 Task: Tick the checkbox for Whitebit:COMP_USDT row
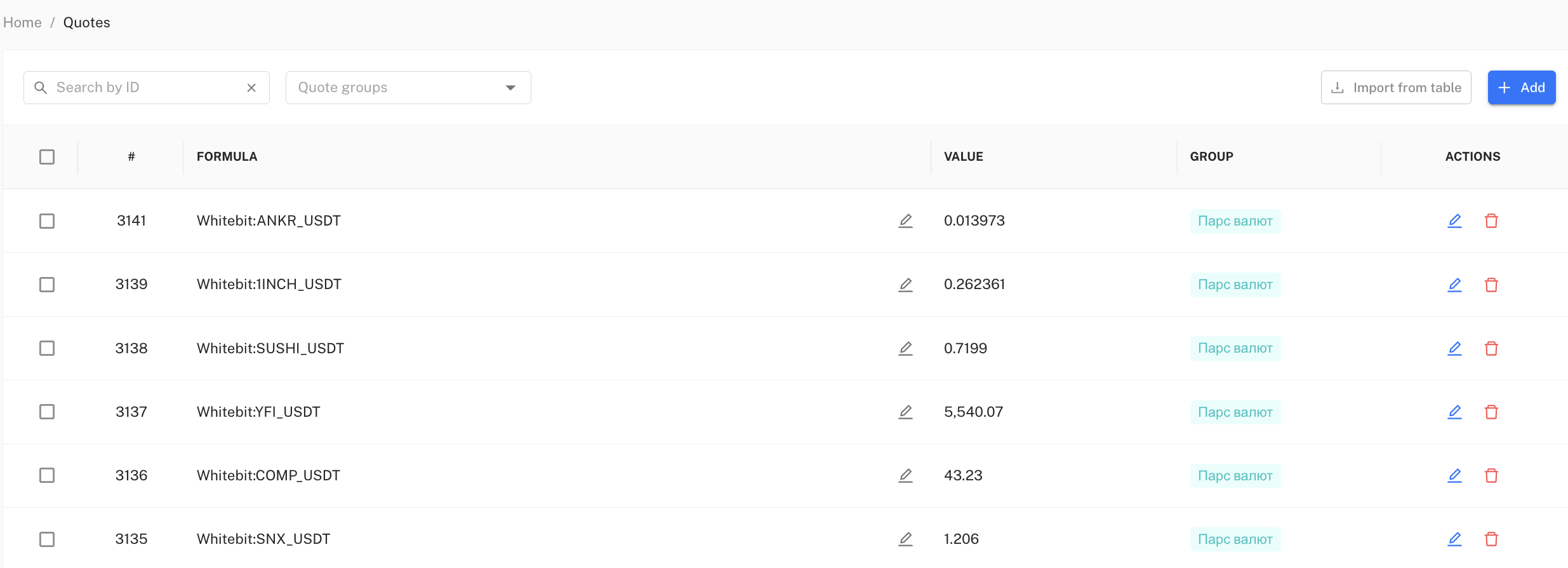(47, 475)
